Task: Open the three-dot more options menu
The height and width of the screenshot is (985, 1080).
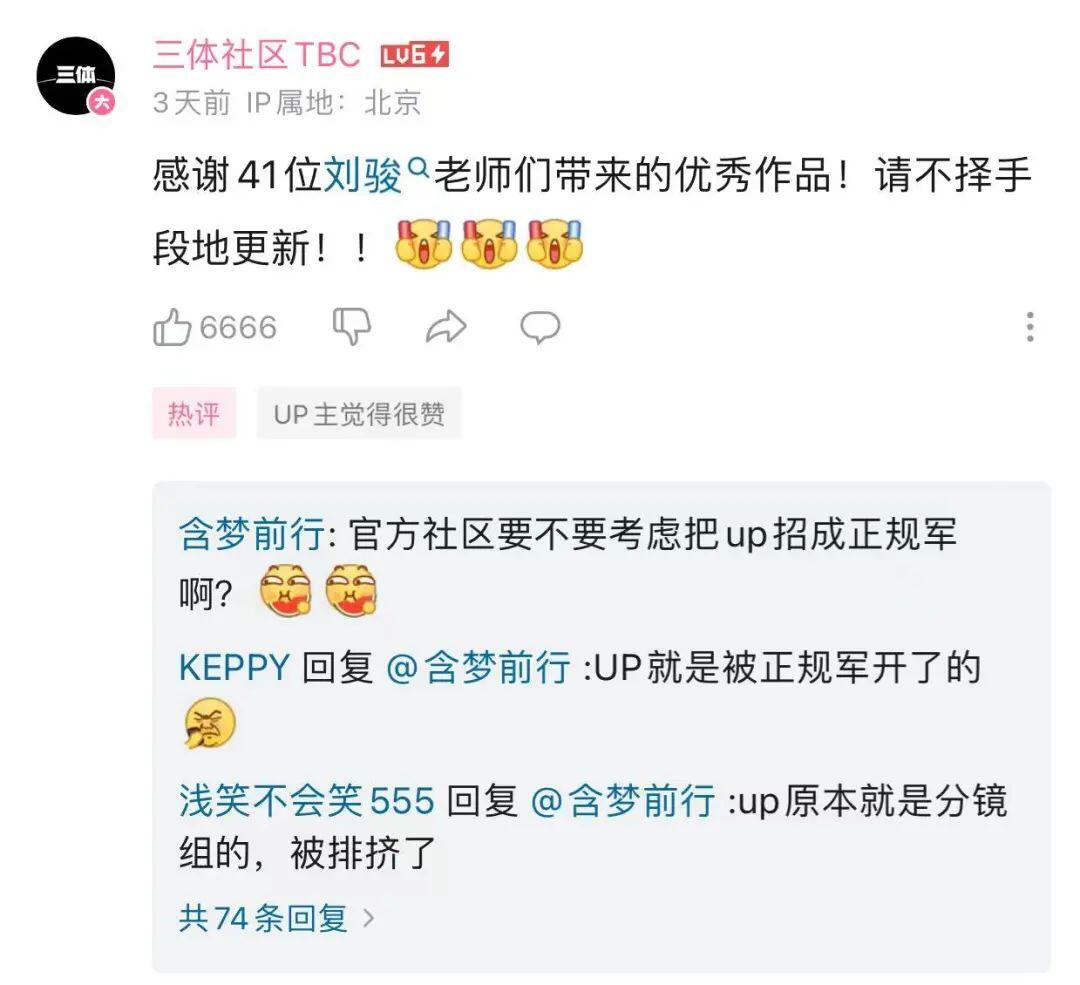Action: (x=1030, y=326)
